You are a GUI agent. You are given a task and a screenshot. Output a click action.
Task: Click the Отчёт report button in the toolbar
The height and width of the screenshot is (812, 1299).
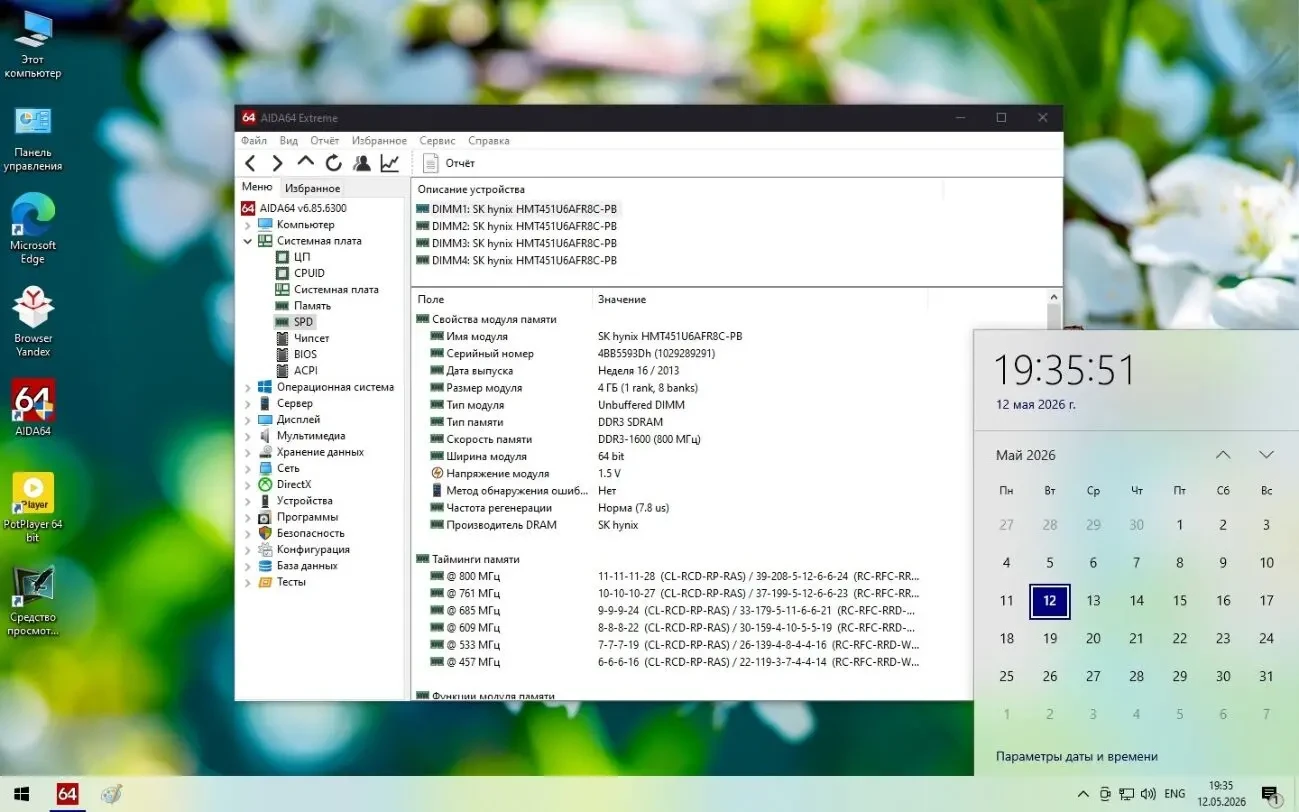point(449,163)
